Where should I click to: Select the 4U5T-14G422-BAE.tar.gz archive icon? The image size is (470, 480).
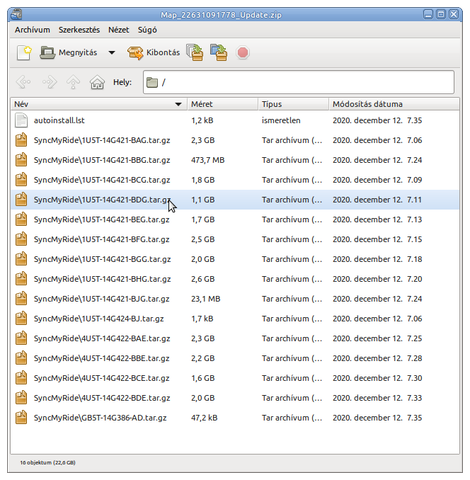point(21,338)
